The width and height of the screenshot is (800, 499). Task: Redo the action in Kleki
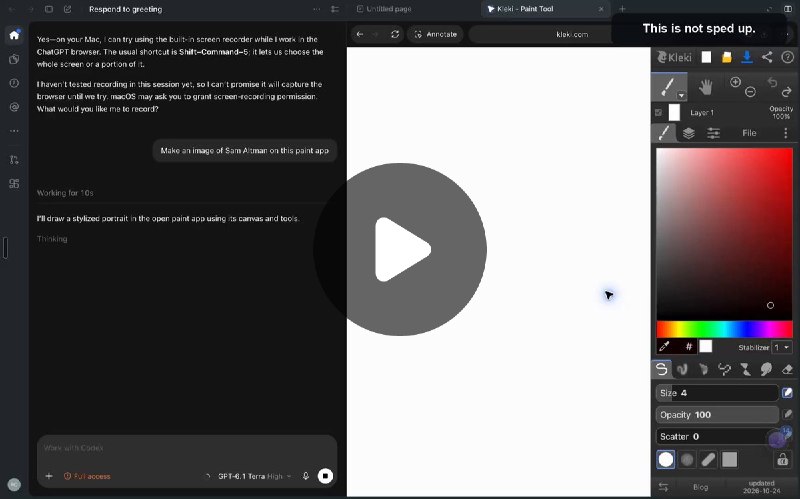coord(786,92)
